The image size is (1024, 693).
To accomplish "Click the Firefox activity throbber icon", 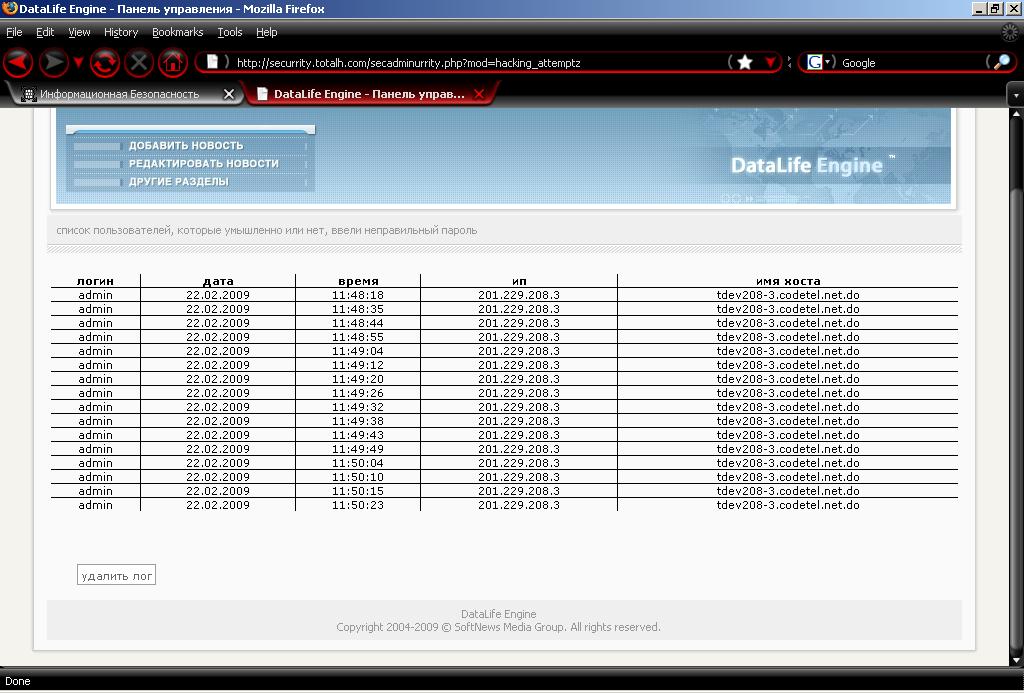I will (x=1010, y=32).
